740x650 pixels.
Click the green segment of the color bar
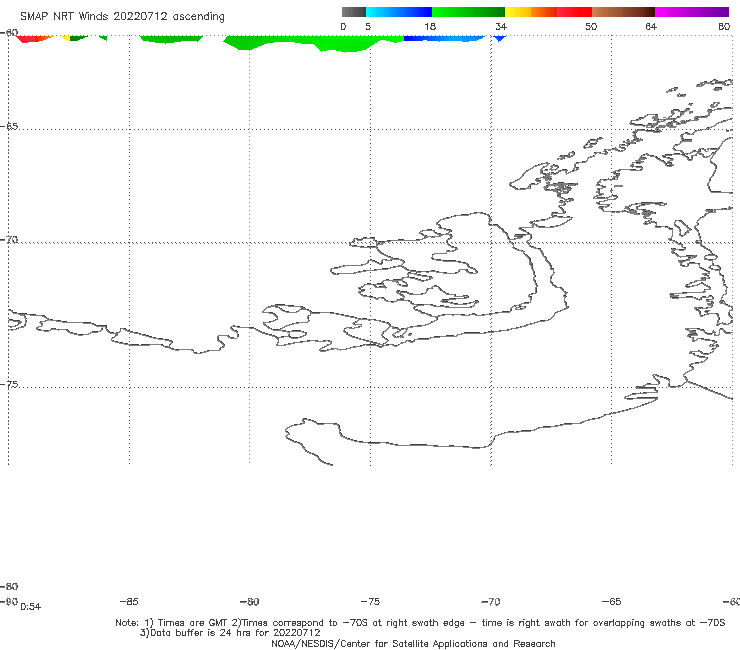click(x=468, y=12)
